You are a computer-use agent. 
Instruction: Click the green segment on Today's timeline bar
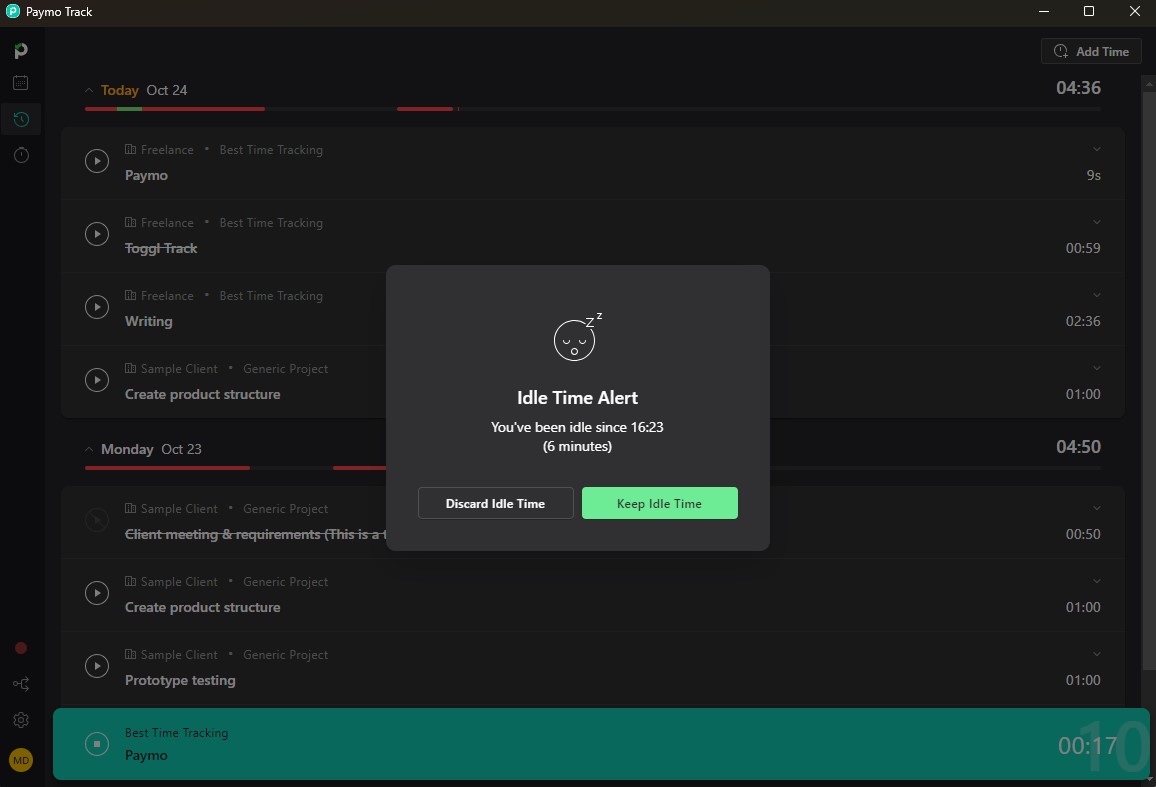pyautogui.click(x=129, y=108)
